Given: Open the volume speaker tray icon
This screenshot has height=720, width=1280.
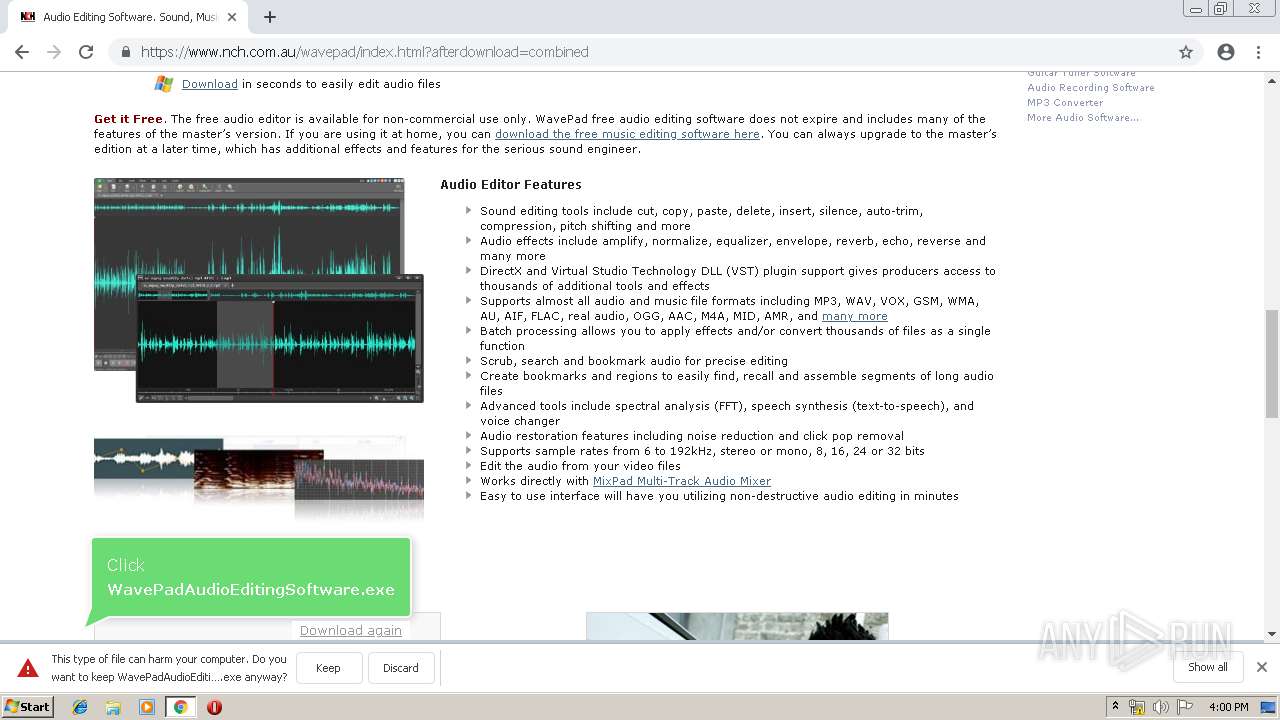Looking at the screenshot, I should pos(1160,707).
